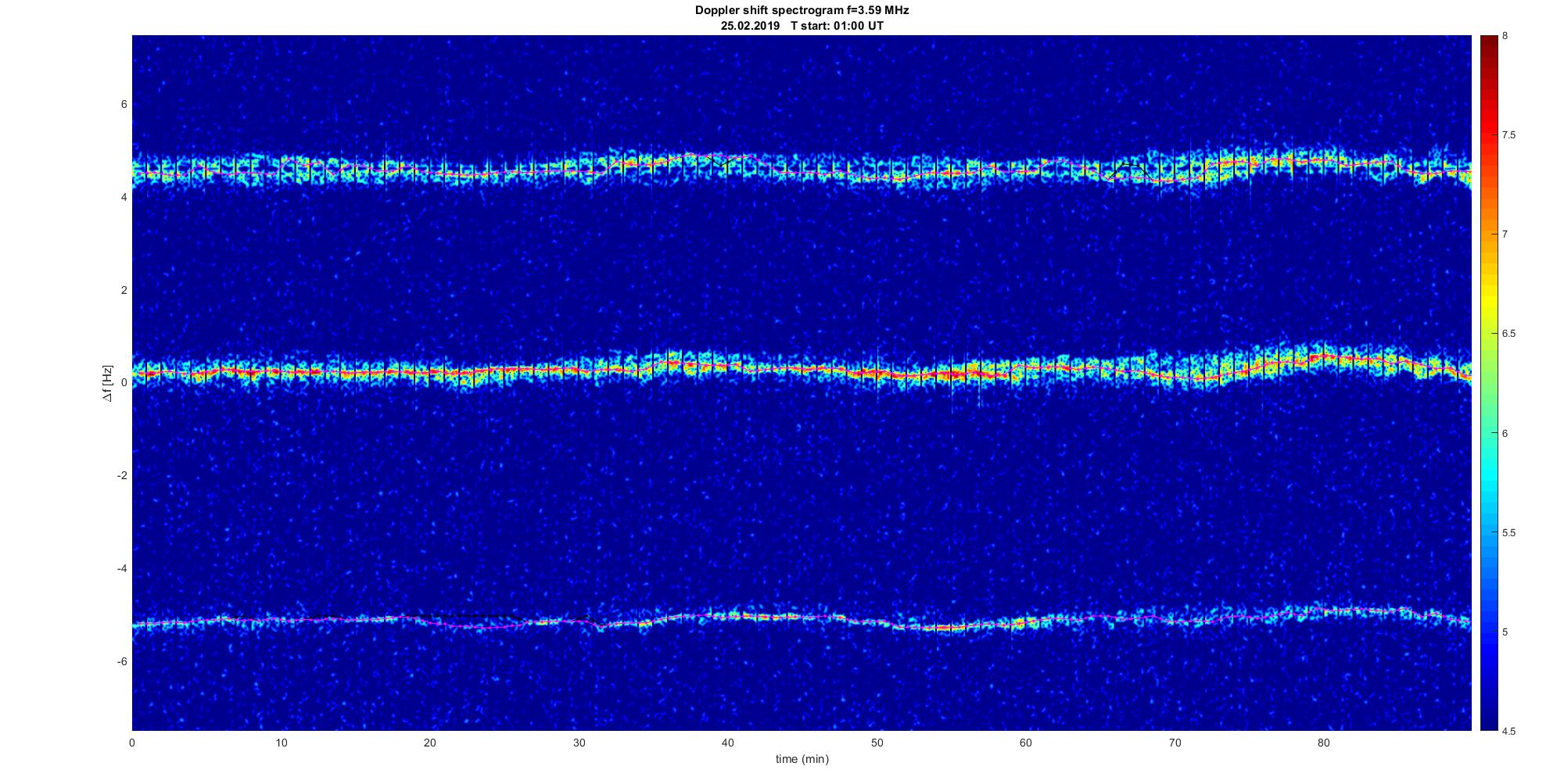Click x-axis tick label '50'
Screen dimensions: 1564x784
point(877,743)
